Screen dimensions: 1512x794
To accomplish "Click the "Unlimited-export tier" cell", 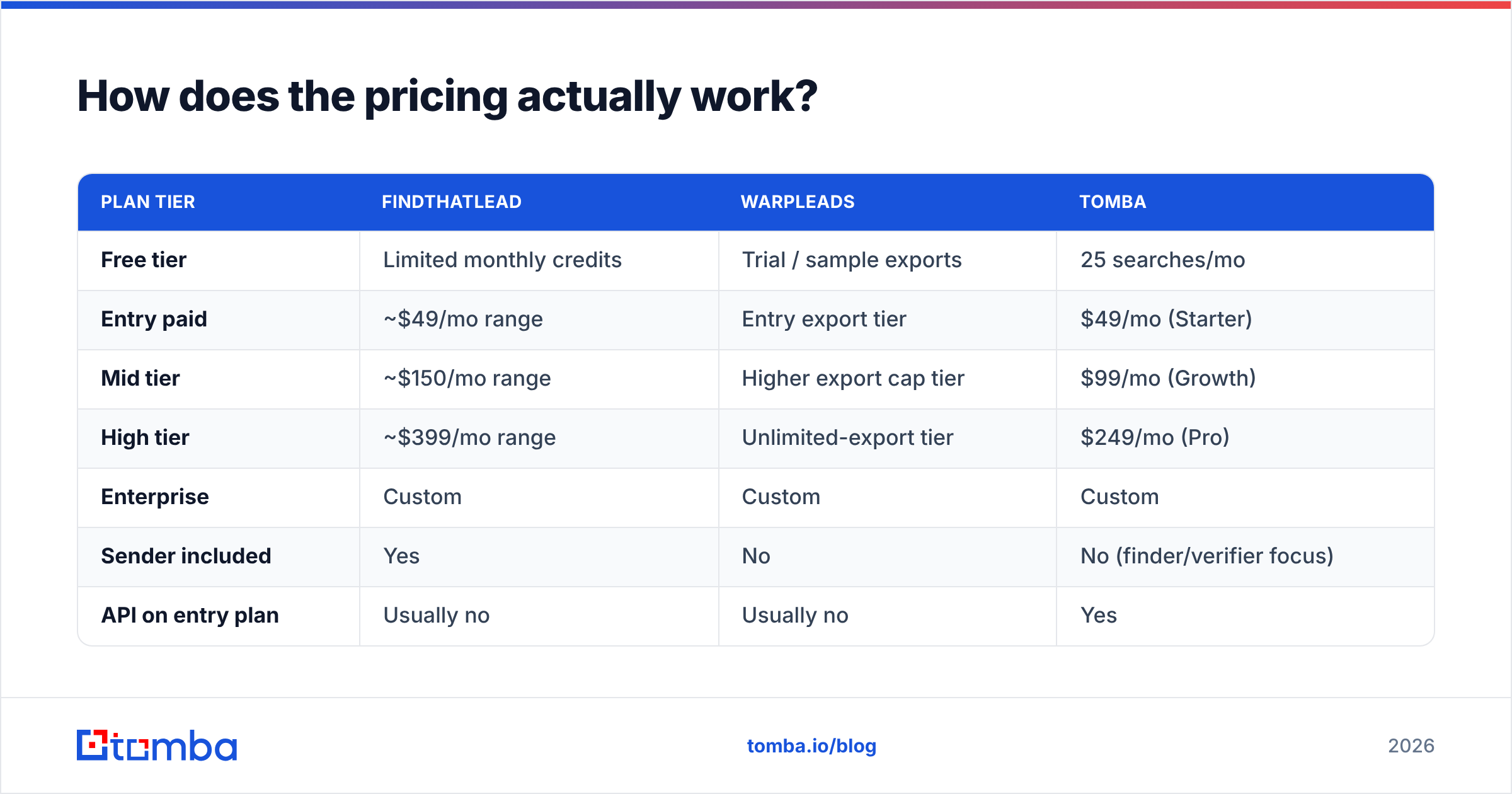I will (x=847, y=437).
